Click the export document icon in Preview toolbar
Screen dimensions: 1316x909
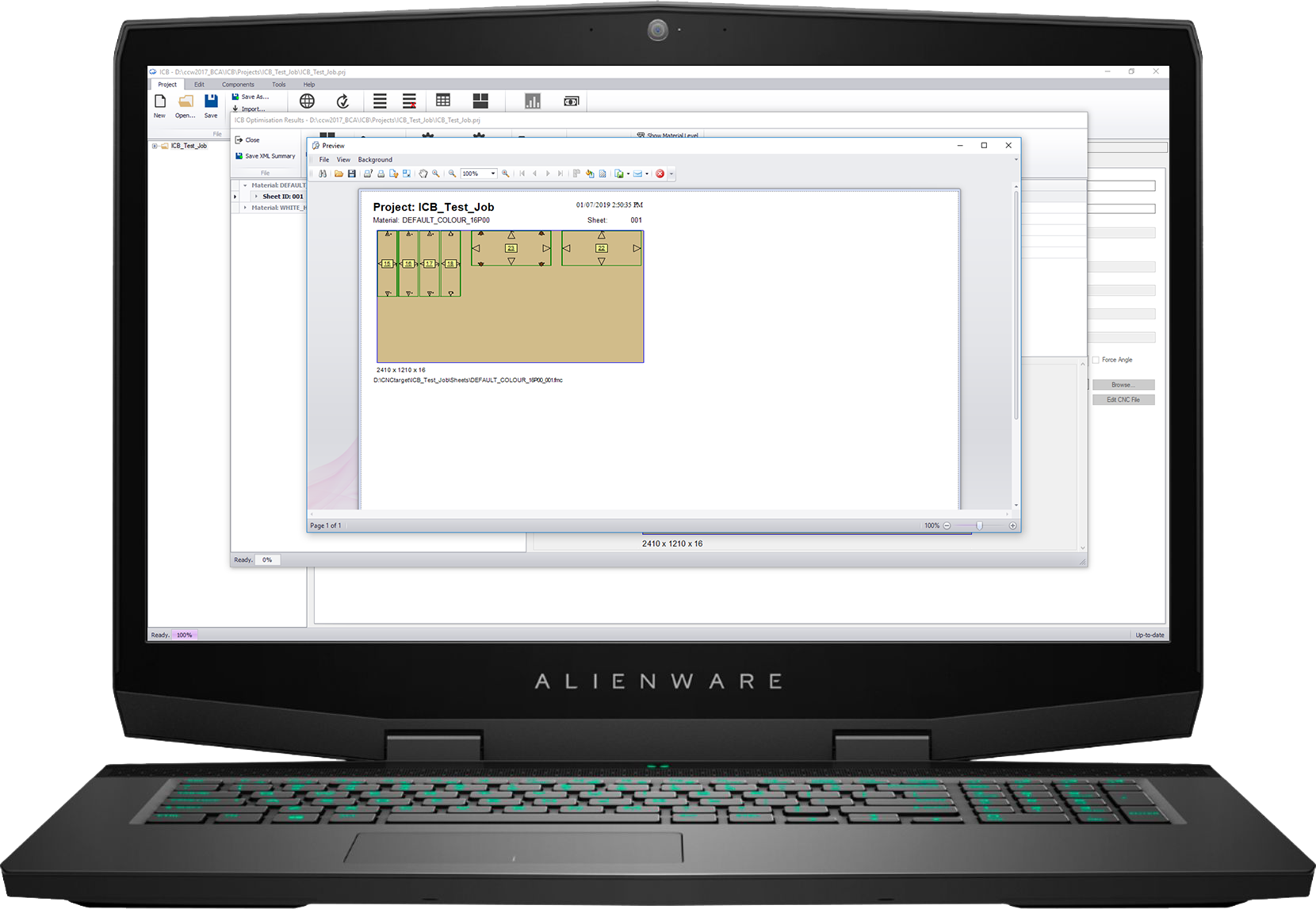[x=618, y=174]
